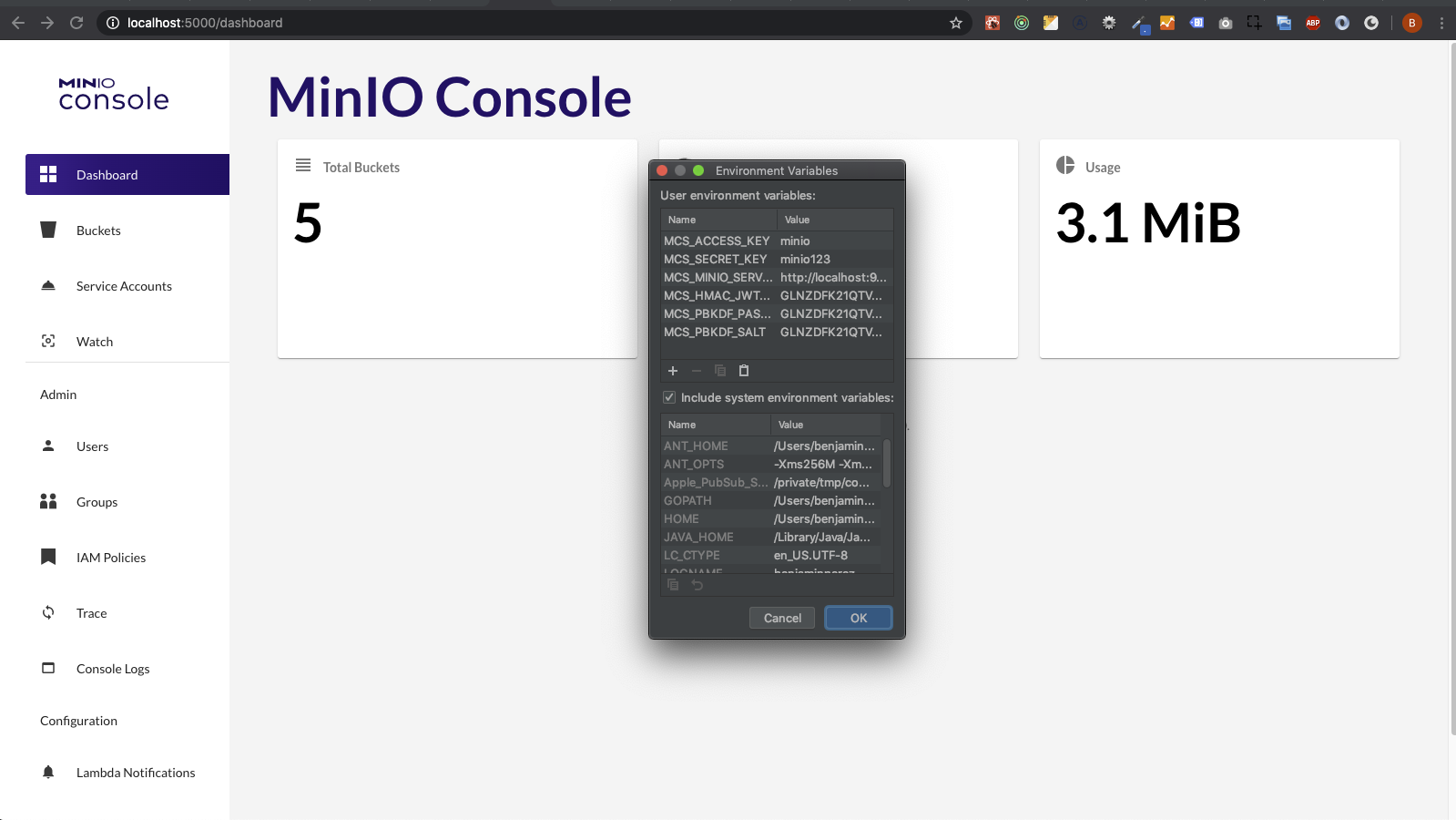Image resolution: width=1456 pixels, height=820 pixels.
Task: Click the Groups people icon
Action: pos(48,501)
